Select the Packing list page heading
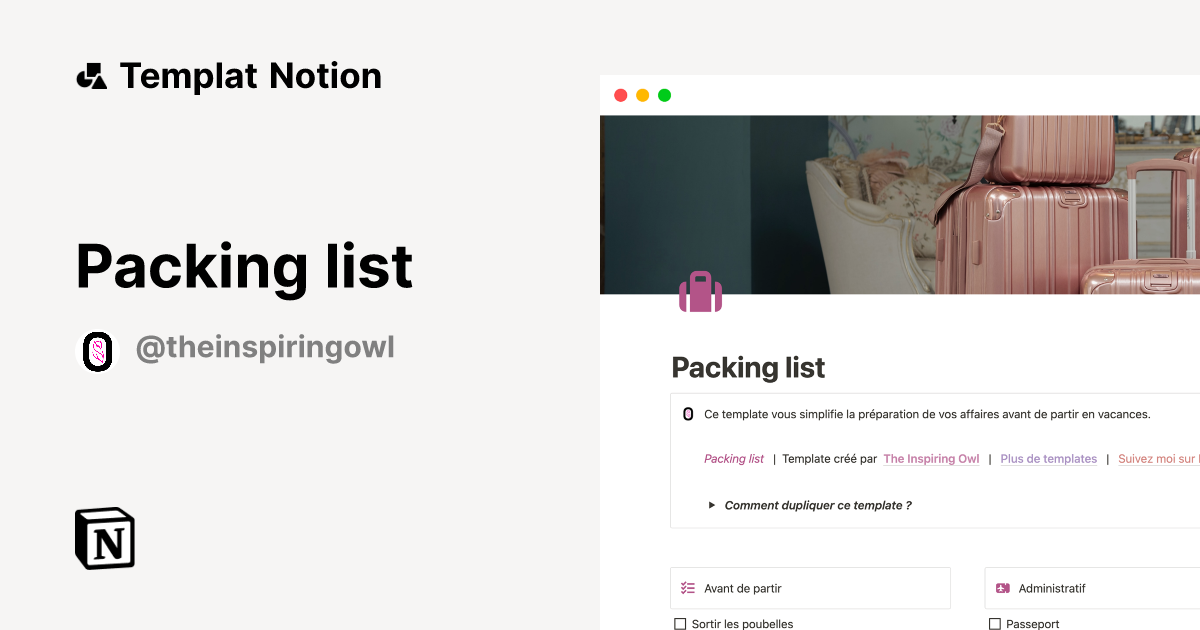Screen dimensions: 1200x630 748,368
